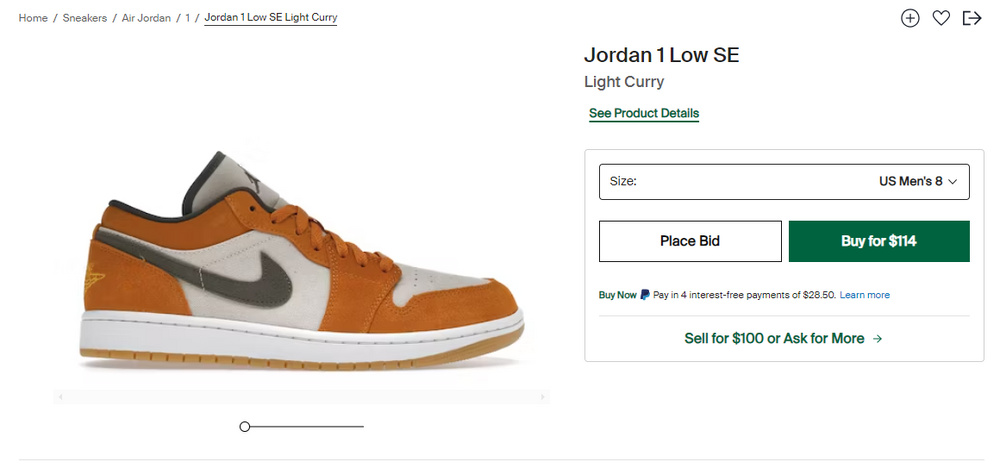Click the Jordan 1 Low SE Light Curry breadcrumb
The height and width of the screenshot is (462, 1000).
pos(270,18)
